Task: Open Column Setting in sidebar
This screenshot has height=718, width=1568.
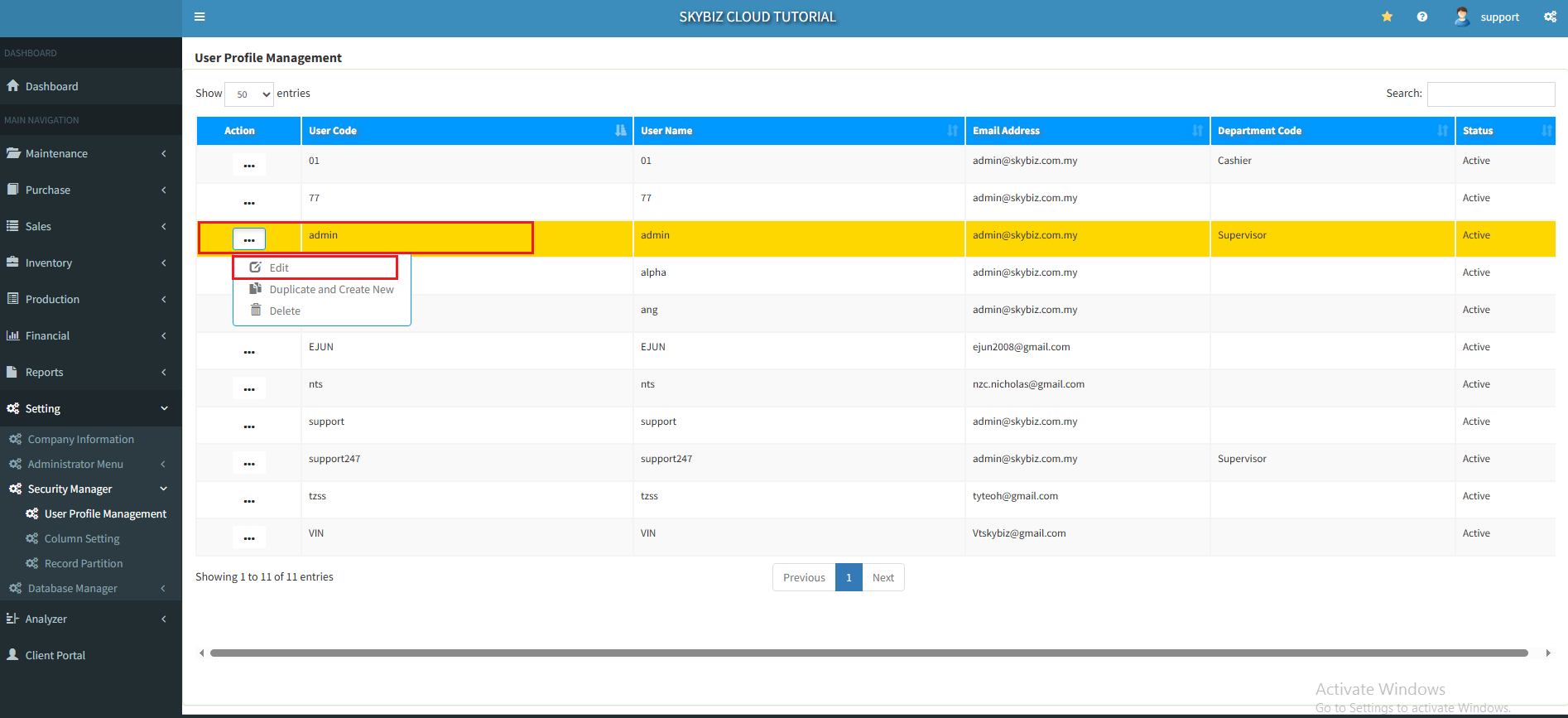Action: [82, 538]
